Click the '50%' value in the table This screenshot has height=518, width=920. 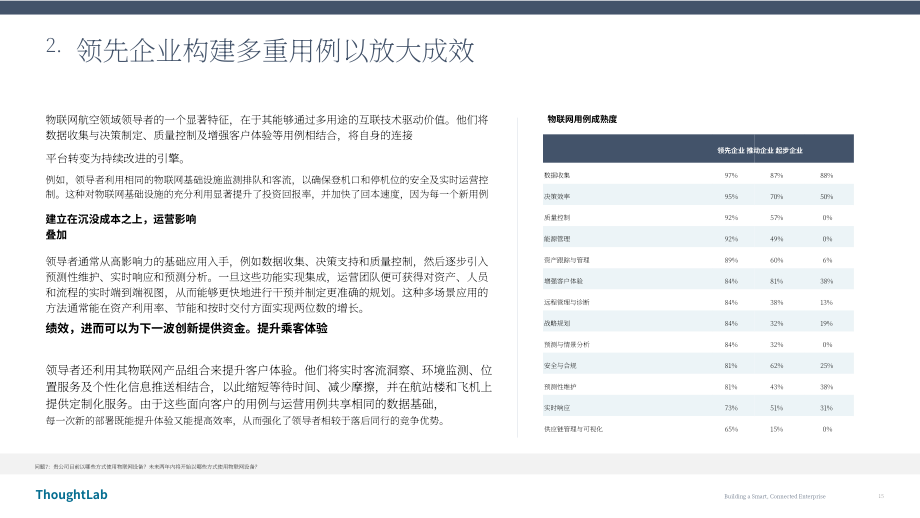(x=827, y=197)
